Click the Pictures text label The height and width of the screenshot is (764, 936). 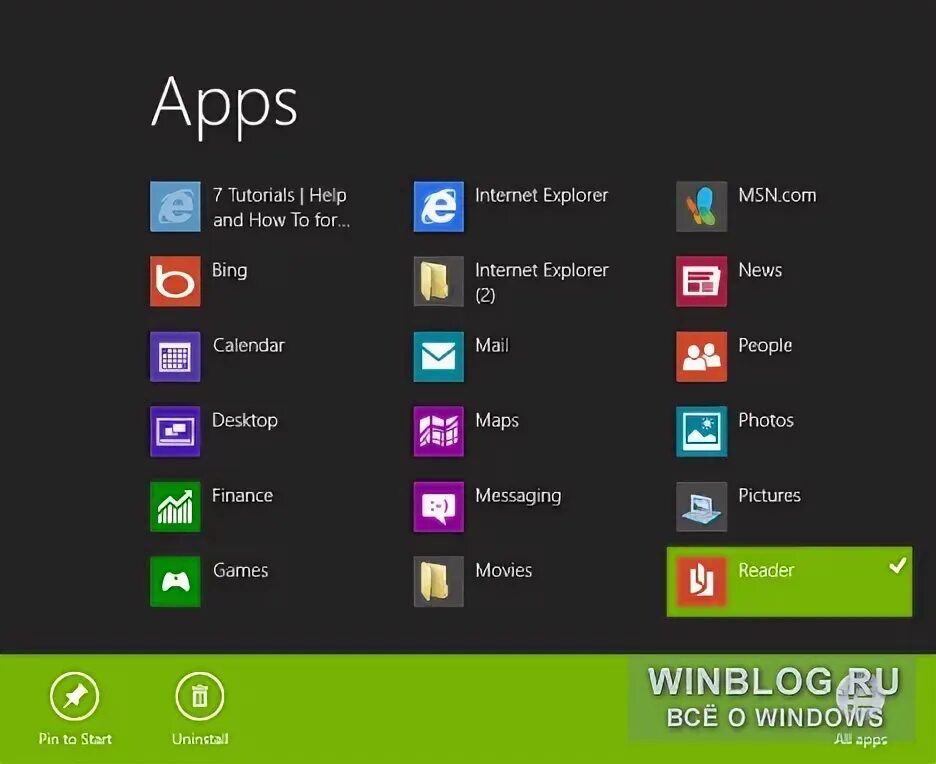click(769, 495)
